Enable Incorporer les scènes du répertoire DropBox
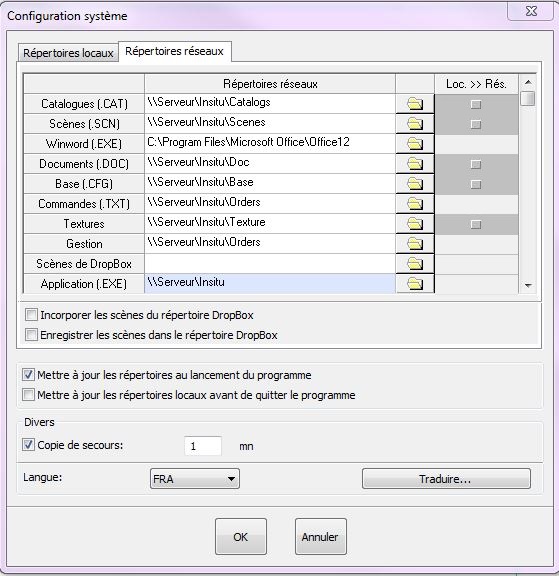This screenshot has width=559, height=576. pyautogui.click(x=31, y=315)
